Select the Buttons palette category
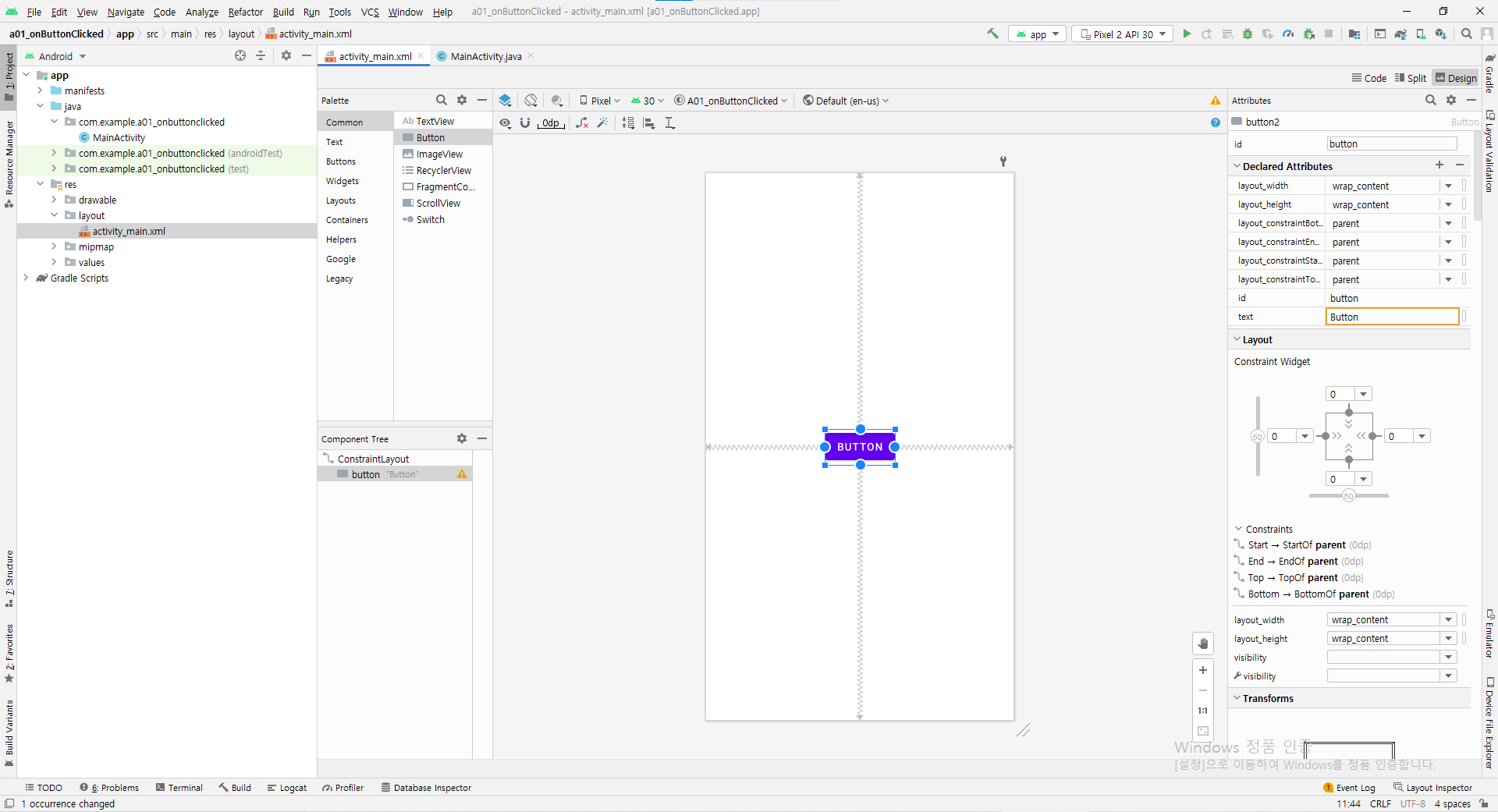Viewport: 1498px width, 812px height. pyautogui.click(x=341, y=161)
